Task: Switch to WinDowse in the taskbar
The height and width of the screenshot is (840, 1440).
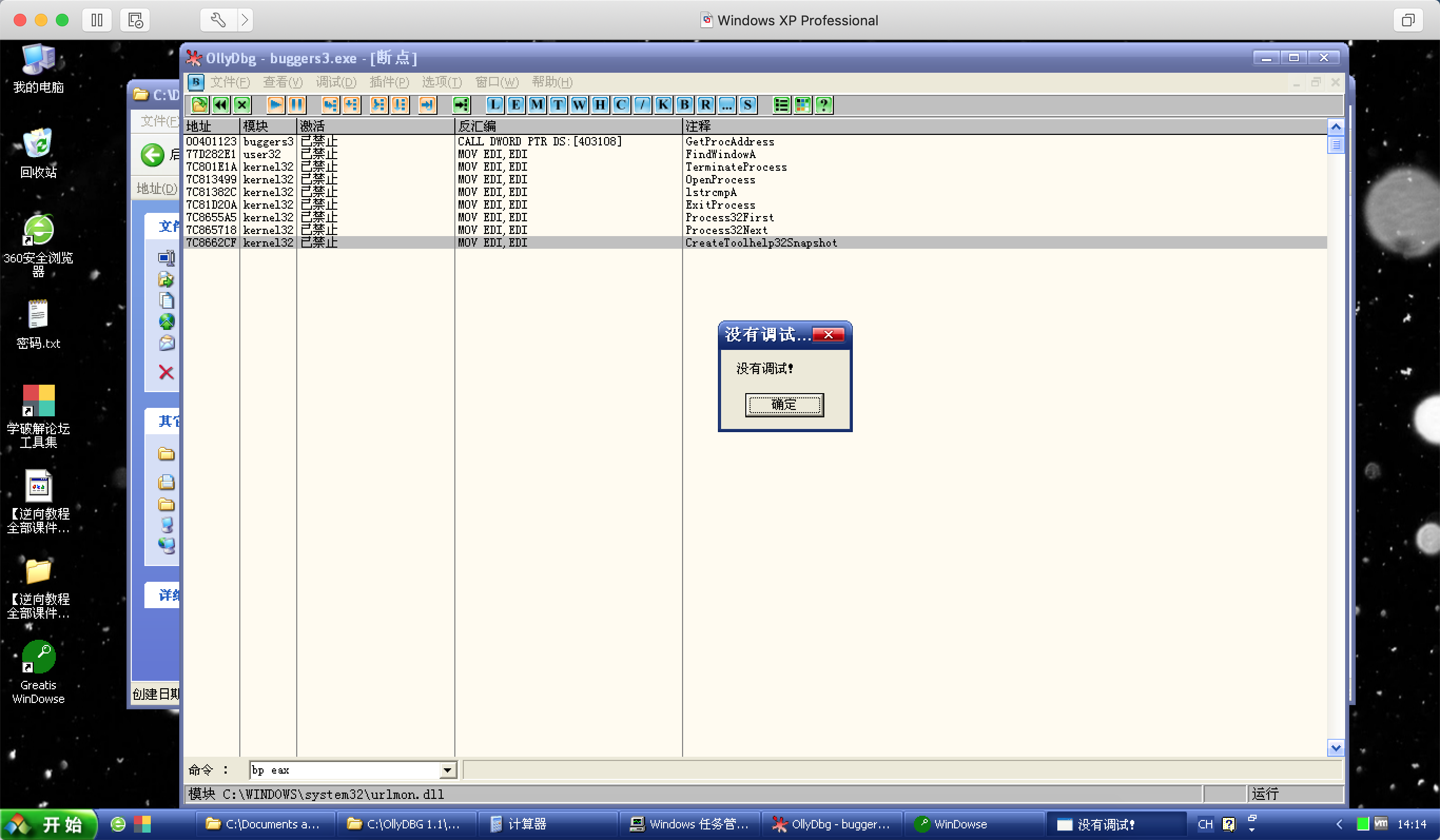Action: click(x=960, y=824)
